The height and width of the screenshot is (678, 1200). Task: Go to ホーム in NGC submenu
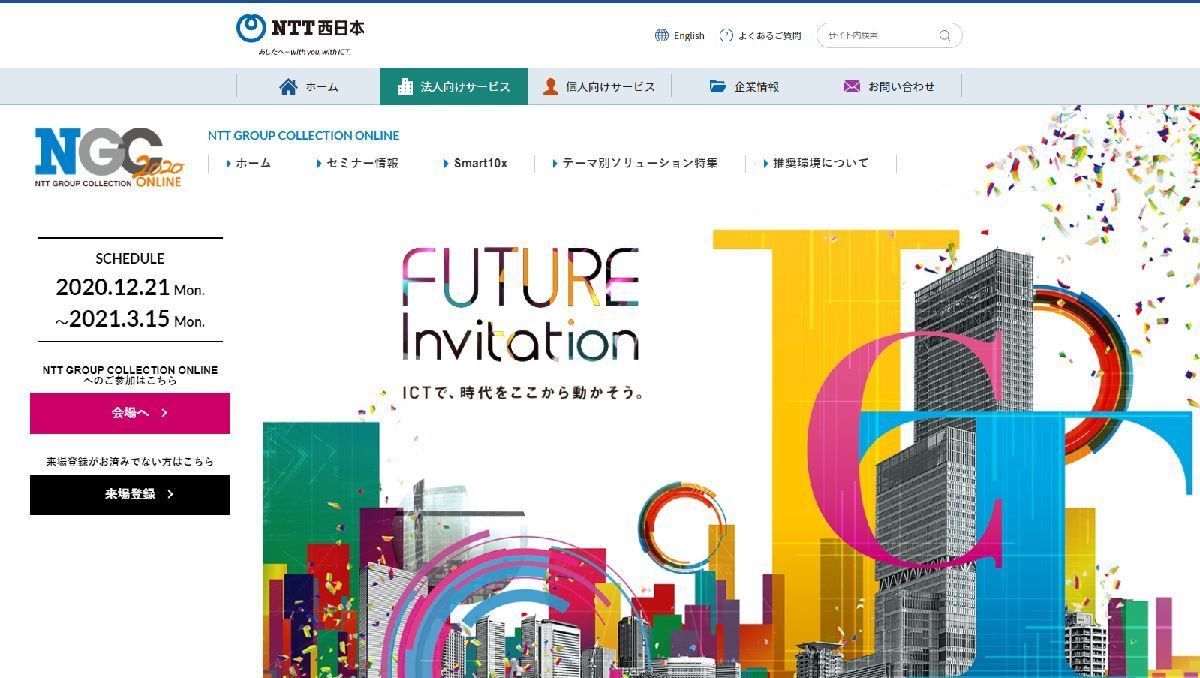tap(249, 163)
